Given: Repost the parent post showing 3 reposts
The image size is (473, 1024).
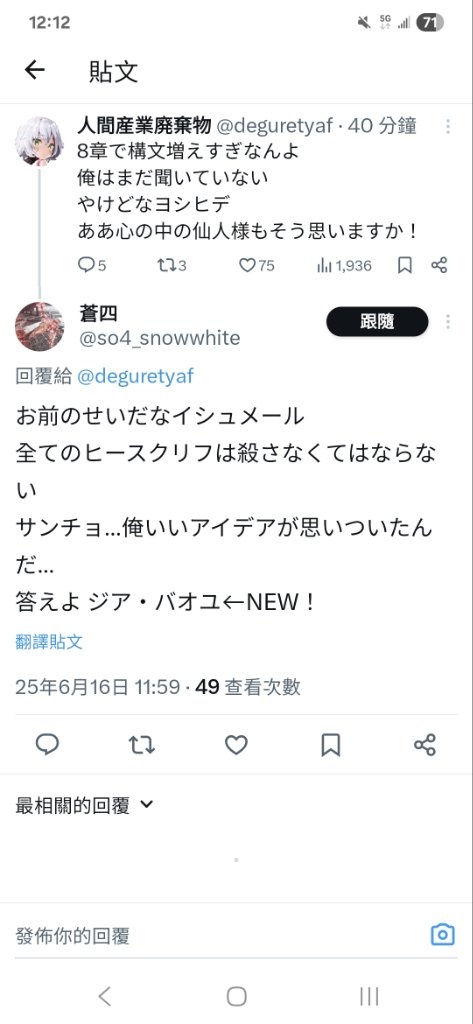Looking at the screenshot, I should (x=172, y=265).
